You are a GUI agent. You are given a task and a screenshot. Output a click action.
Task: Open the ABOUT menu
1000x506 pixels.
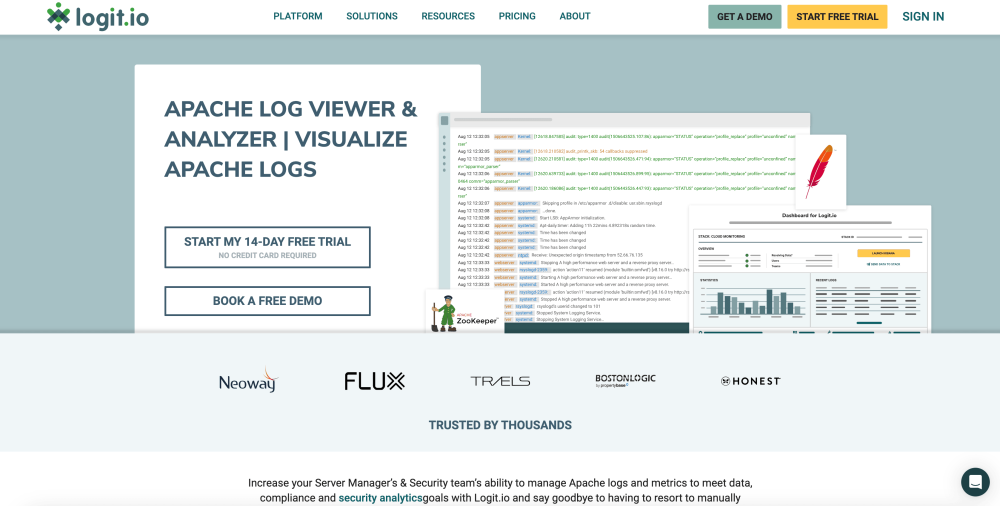point(575,17)
